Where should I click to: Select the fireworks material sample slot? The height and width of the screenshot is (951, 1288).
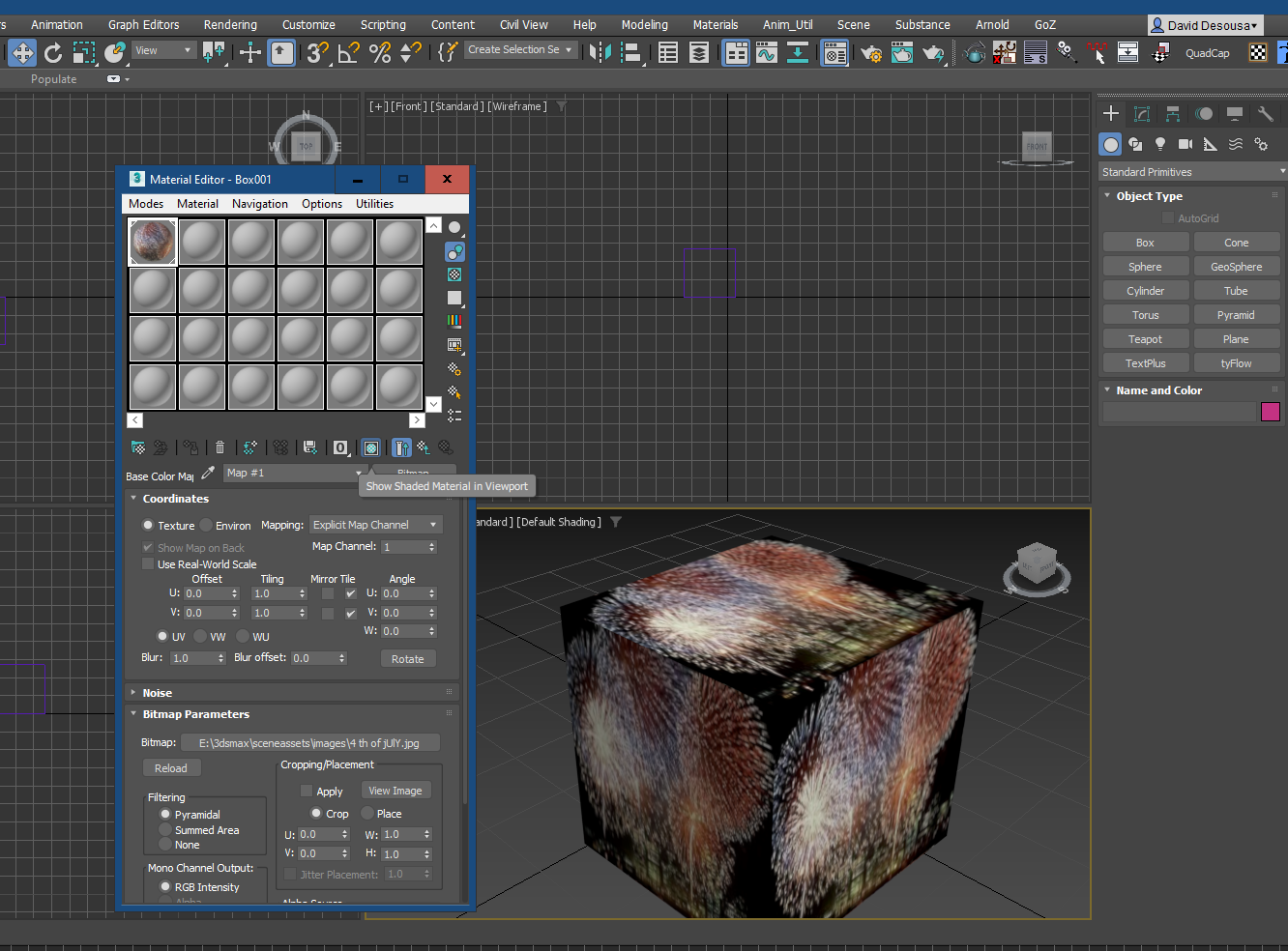tap(152, 241)
